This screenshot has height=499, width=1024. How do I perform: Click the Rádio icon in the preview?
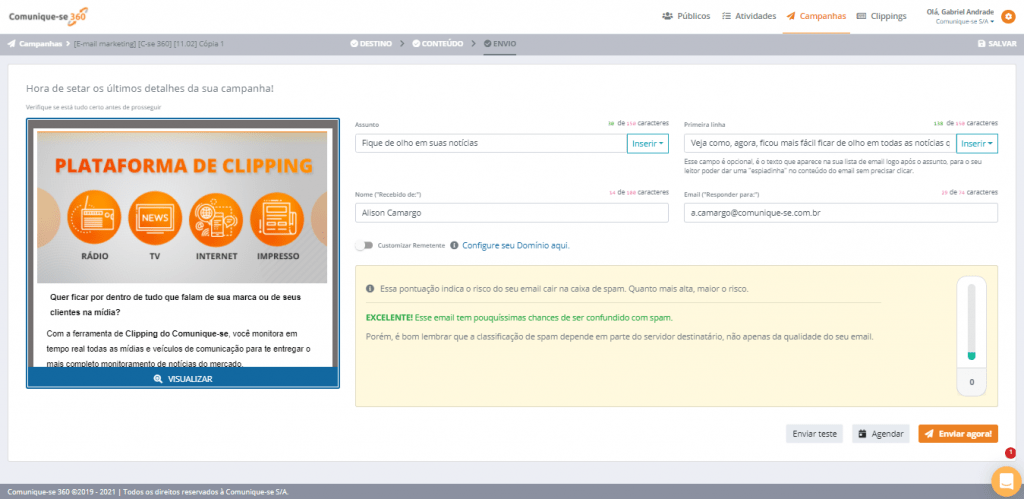click(94, 218)
